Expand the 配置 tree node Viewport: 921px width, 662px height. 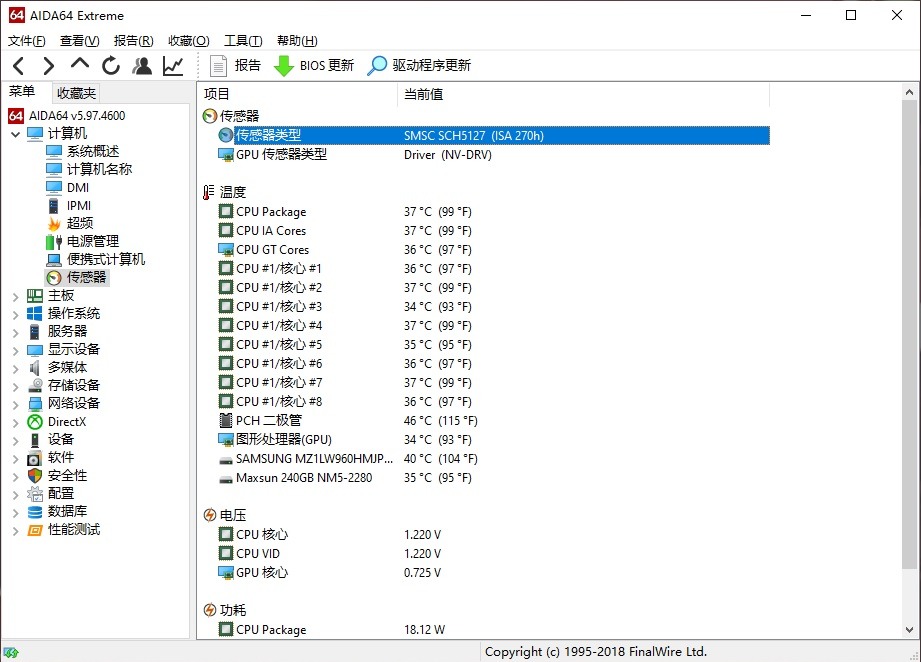tap(16, 495)
